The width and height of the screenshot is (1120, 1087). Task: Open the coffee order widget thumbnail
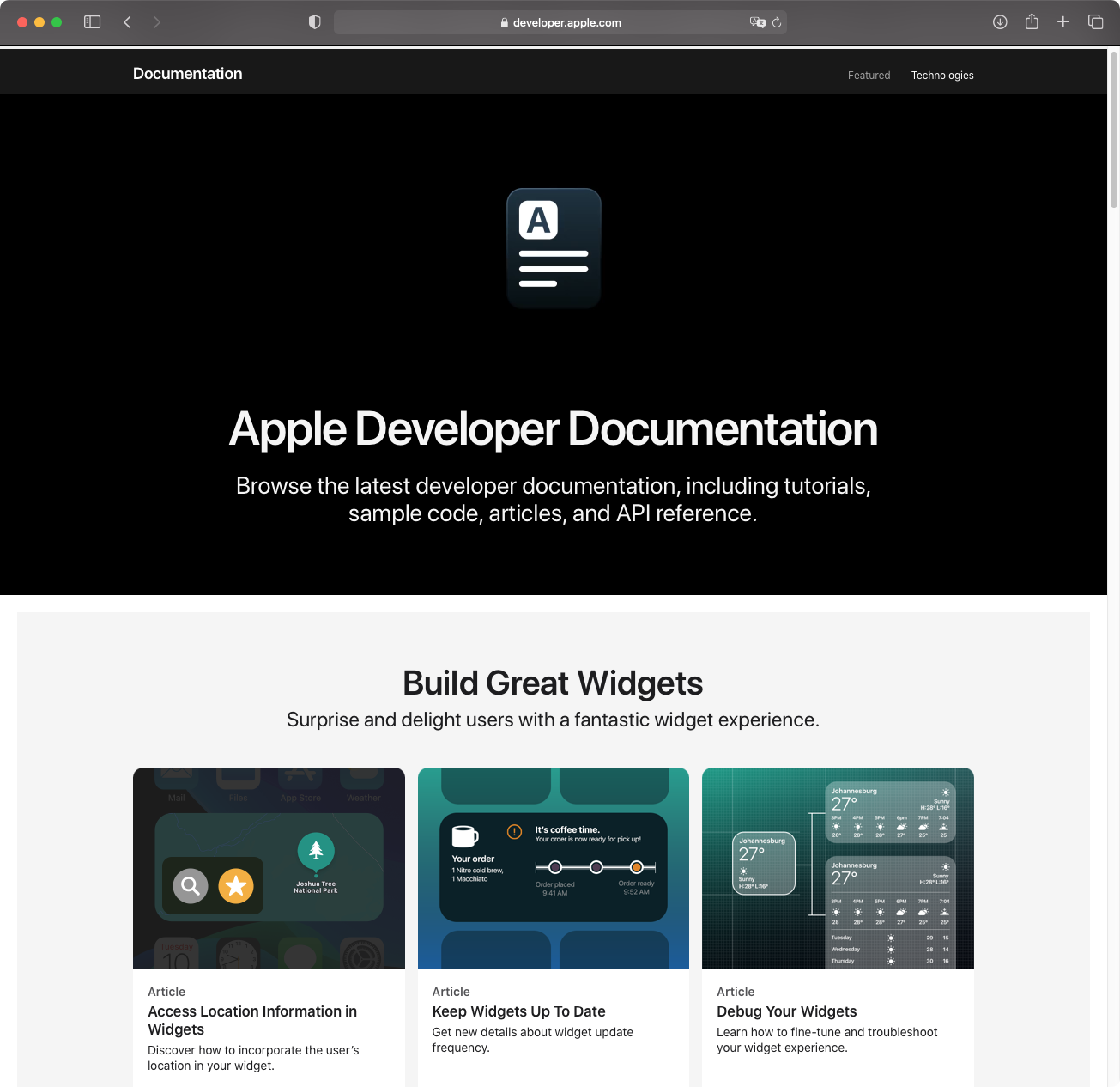(554, 868)
